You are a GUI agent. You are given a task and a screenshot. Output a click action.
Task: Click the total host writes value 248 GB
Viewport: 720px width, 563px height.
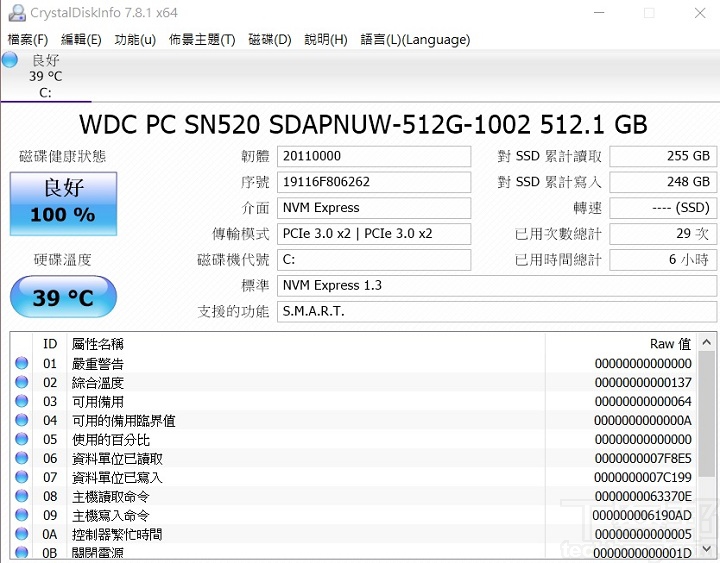[x=663, y=182]
